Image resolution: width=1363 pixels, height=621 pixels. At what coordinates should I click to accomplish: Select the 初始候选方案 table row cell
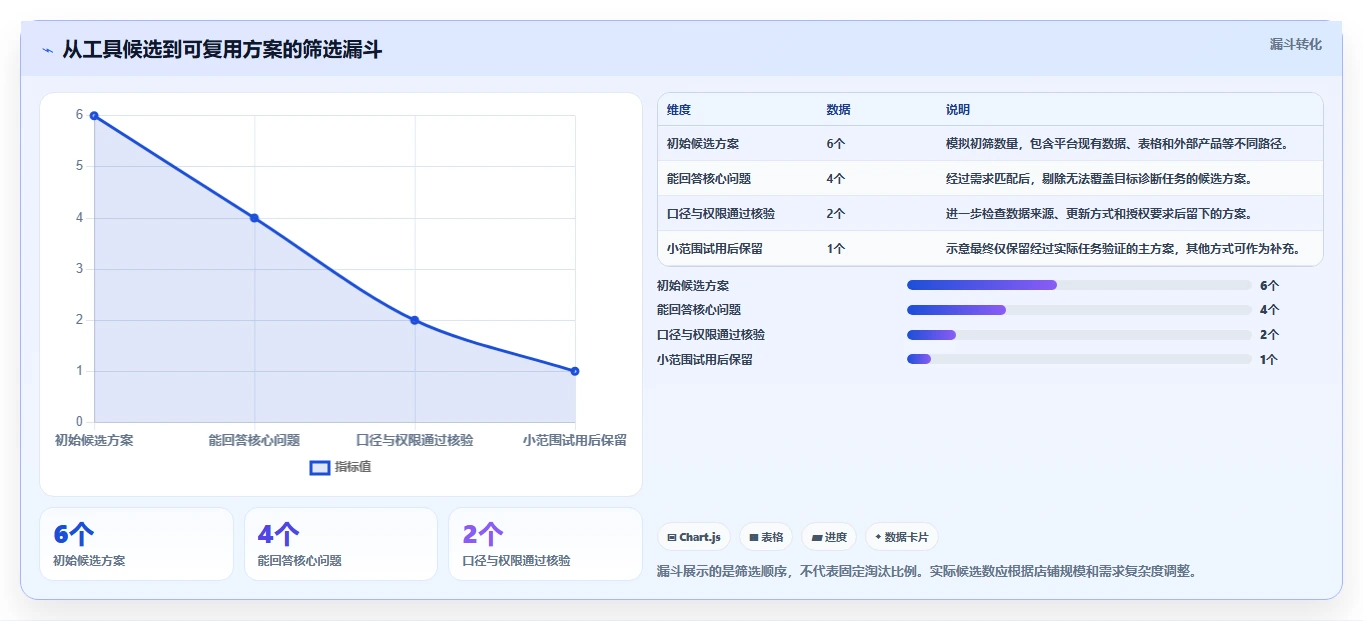(x=703, y=144)
